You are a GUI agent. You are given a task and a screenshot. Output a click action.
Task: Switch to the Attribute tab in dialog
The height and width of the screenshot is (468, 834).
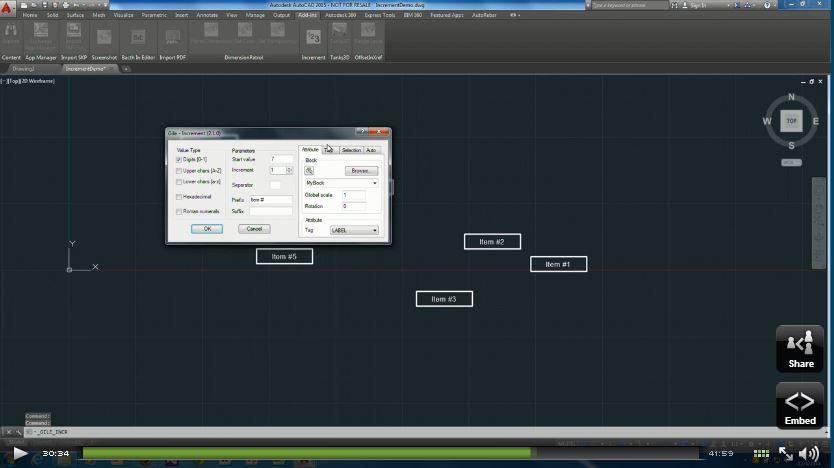310,149
